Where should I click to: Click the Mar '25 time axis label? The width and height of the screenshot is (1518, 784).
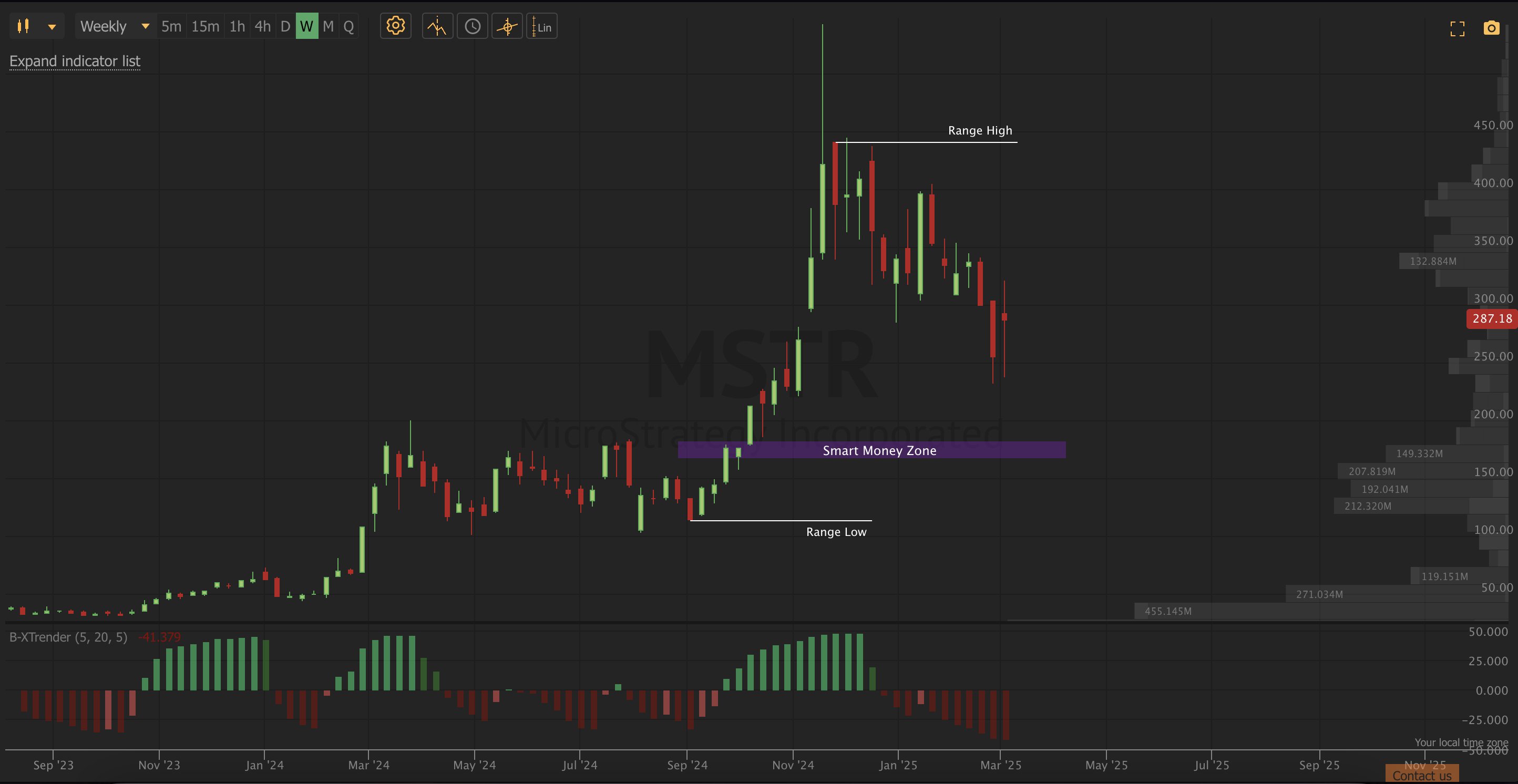point(1001,765)
